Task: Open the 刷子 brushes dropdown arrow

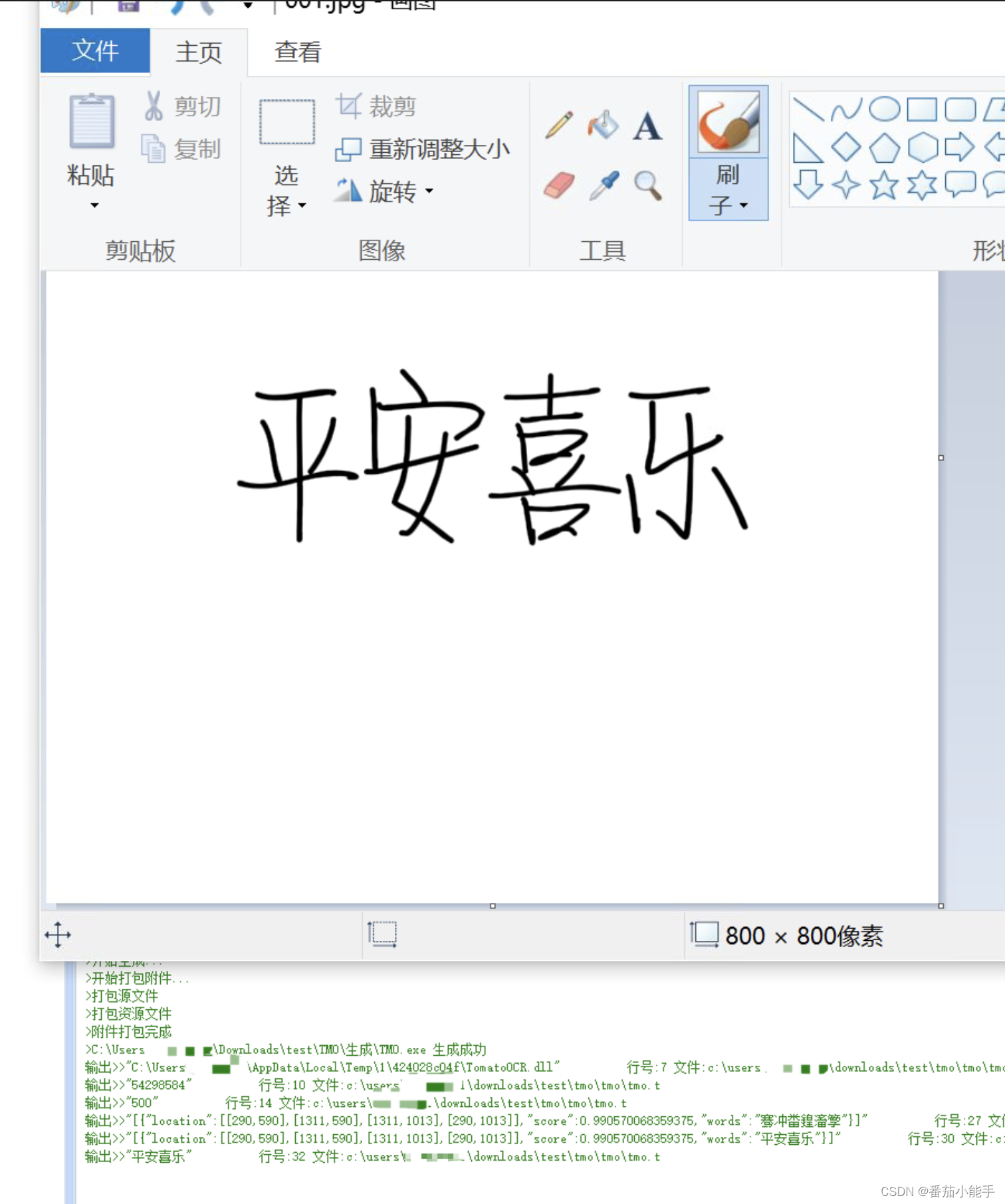Action: pos(744,205)
